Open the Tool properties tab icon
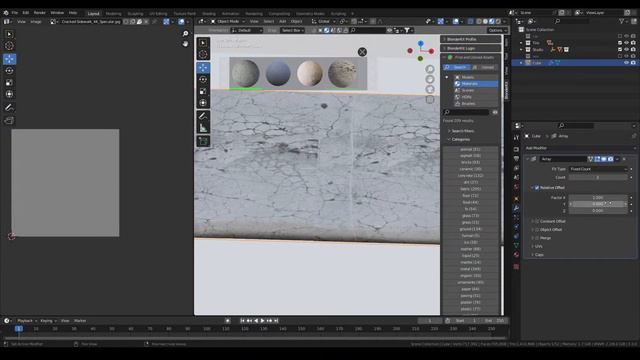 point(516,137)
